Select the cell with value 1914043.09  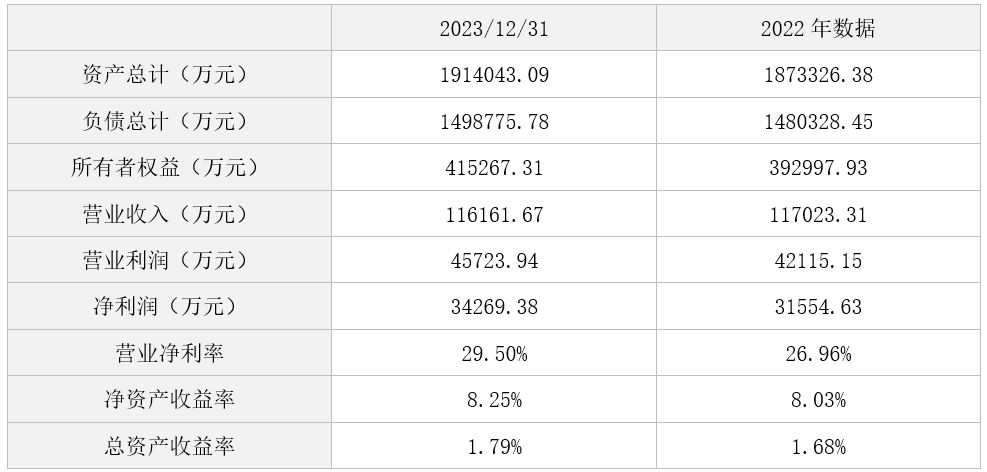click(494, 74)
